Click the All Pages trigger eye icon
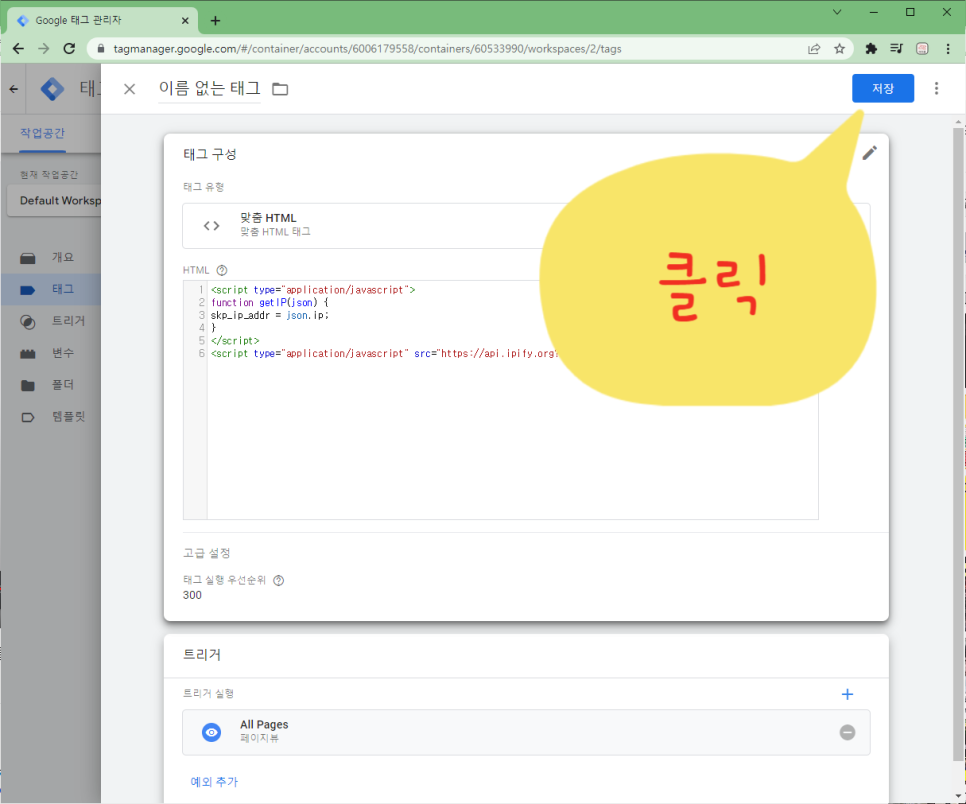966x804 pixels. click(x=211, y=732)
